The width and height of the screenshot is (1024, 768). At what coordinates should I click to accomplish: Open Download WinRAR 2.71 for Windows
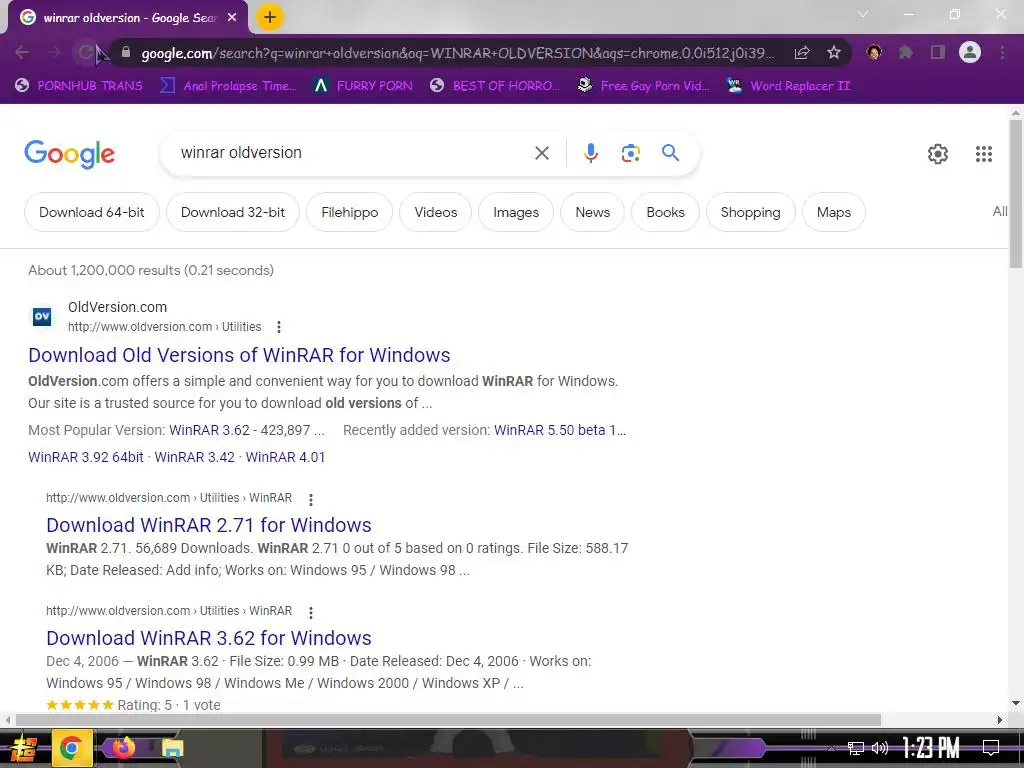point(209,525)
